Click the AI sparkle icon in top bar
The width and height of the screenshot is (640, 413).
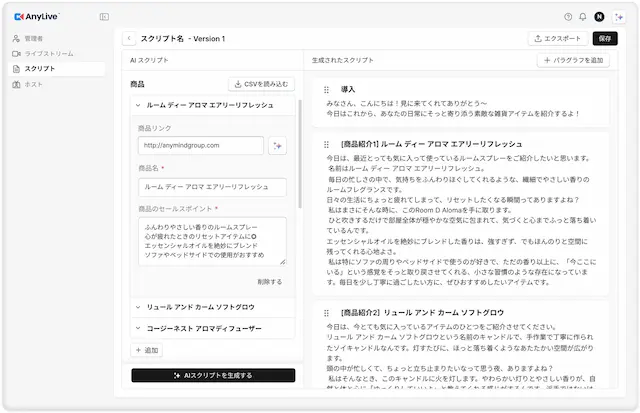pos(620,16)
